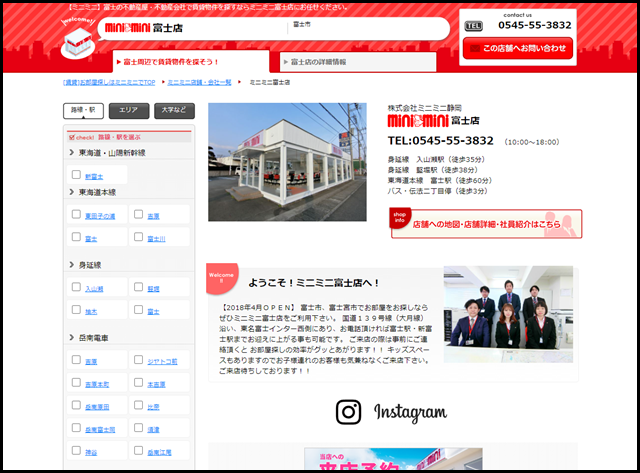Tick the 富士川 station checkbox
Image resolution: width=640 pixels, height=473 pixels.
pos(138,237)
